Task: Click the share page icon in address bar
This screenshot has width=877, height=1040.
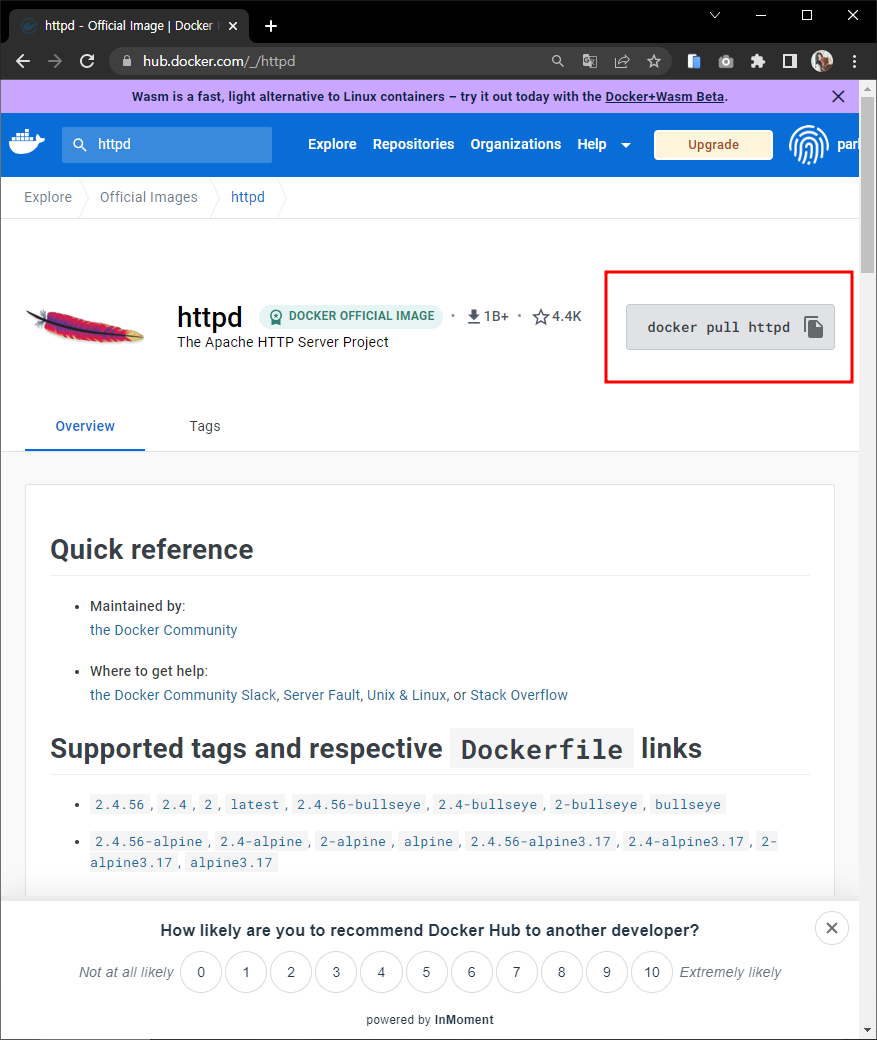Action: click(x=622, y=61)
